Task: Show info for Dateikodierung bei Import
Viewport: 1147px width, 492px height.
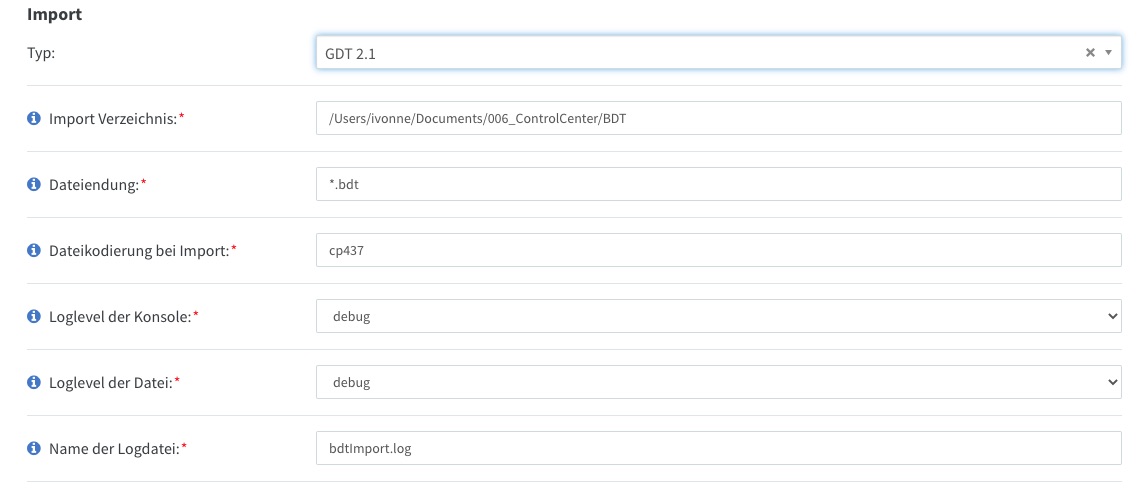Action: 33,250
